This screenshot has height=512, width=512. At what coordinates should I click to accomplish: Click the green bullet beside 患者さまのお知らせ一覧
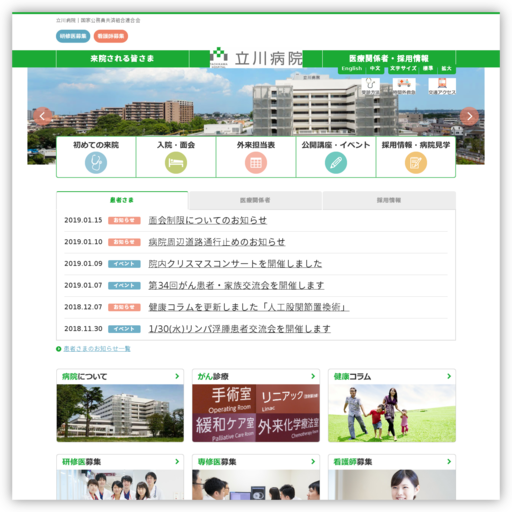[59, 349]
